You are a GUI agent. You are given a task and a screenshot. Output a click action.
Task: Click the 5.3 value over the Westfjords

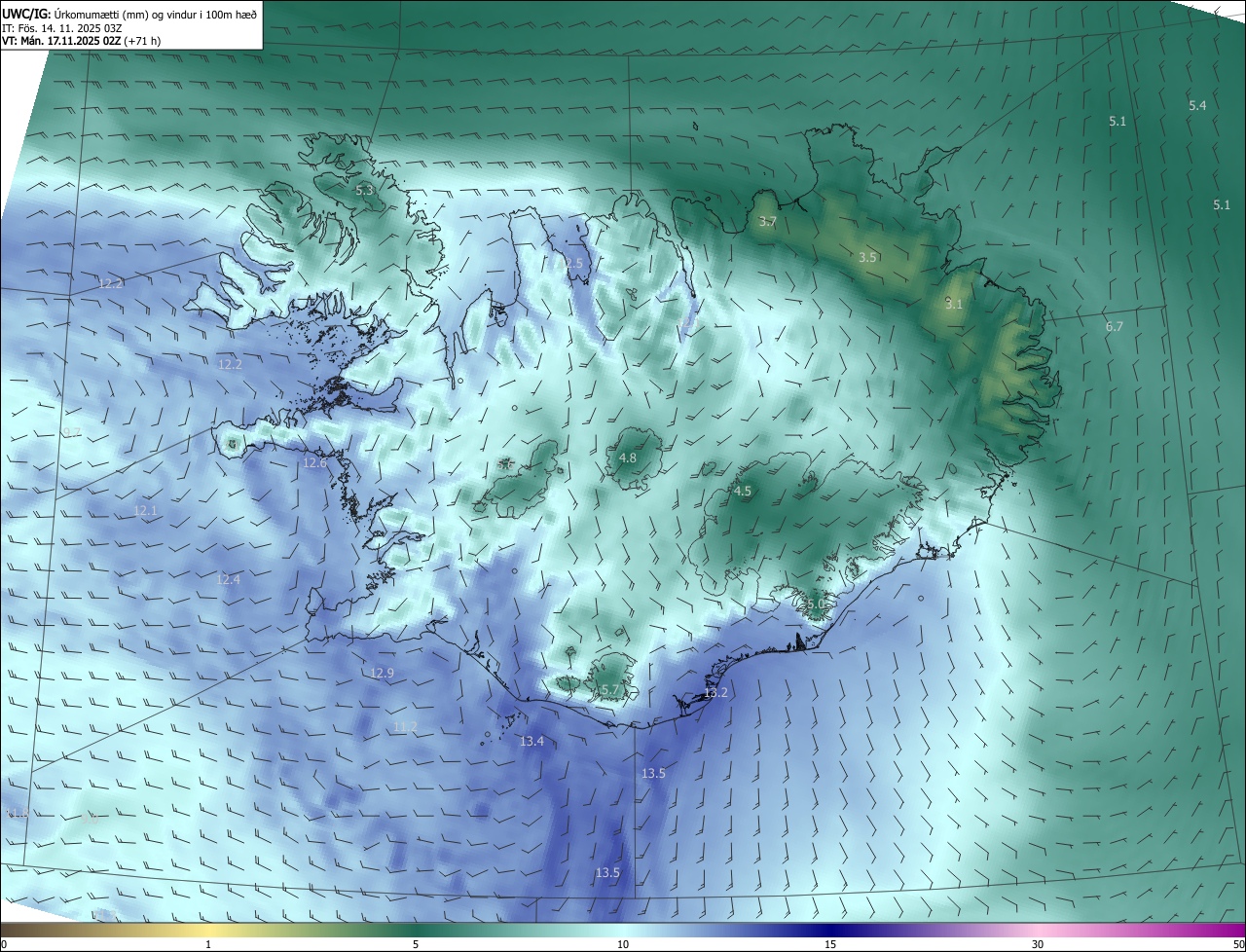click(x=364, y=191)
